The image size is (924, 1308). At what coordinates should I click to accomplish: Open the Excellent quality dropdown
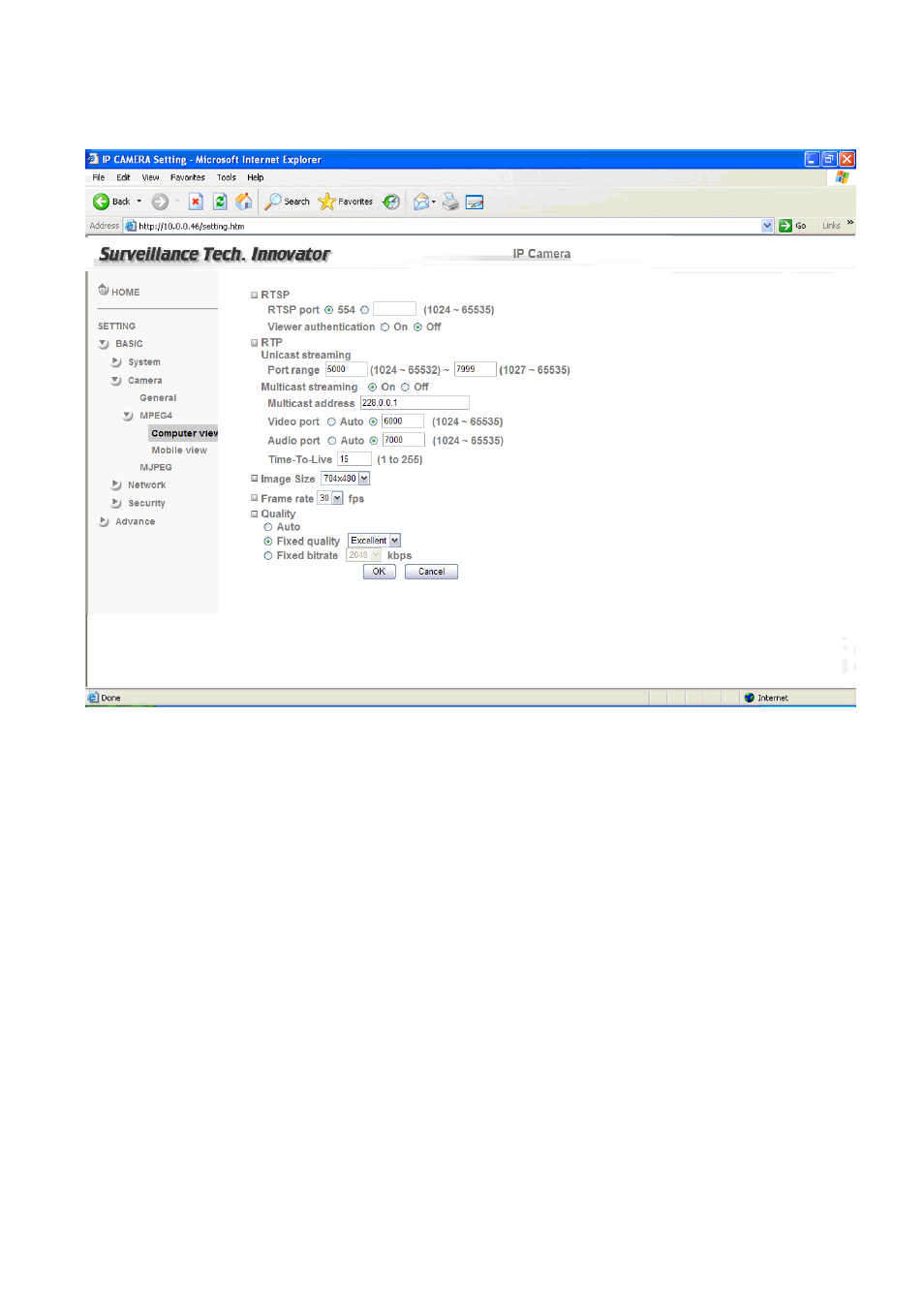click(x=395, y=541)
